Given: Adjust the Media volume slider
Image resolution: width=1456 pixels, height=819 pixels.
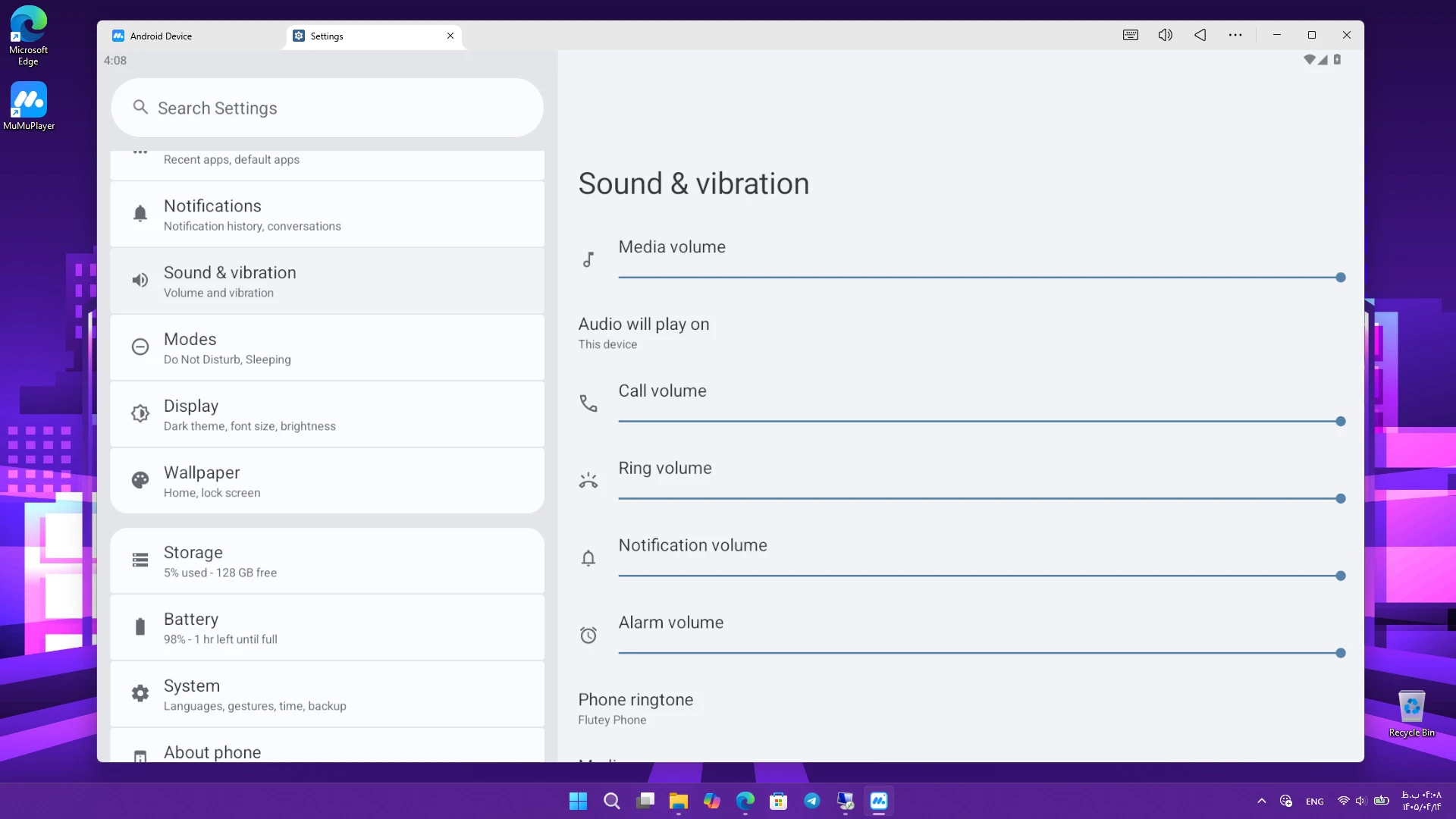Looking at the screenshot, I should coord(981,278).
